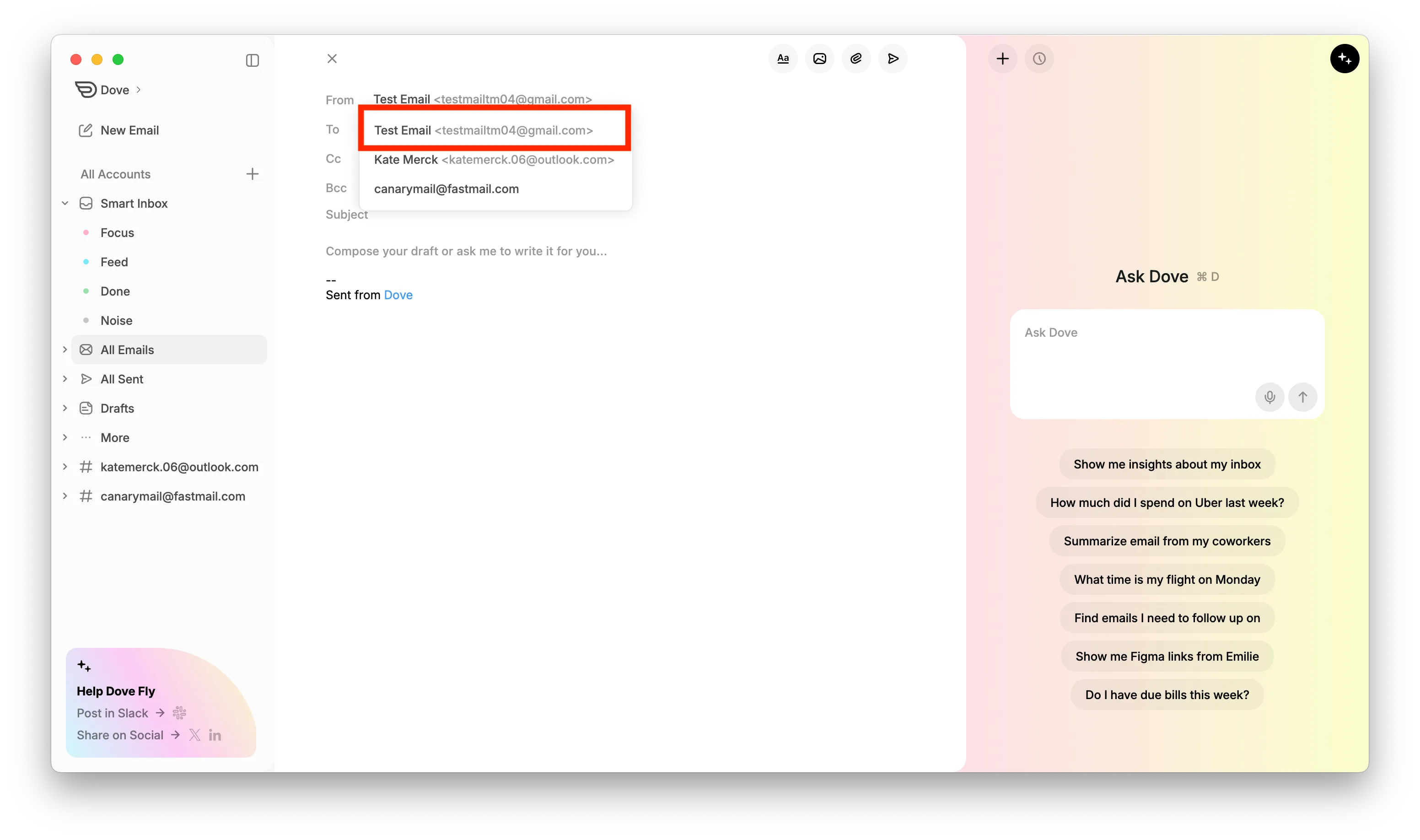The image size is (1420, 840).
Task: Click the up-arrow submit button in Ask Dove
Action: tap(1302, 397)
